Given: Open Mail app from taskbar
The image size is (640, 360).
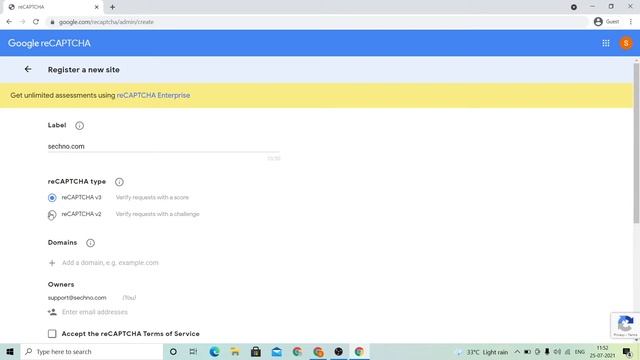Looking at the screenshot, I should [277, 351].
